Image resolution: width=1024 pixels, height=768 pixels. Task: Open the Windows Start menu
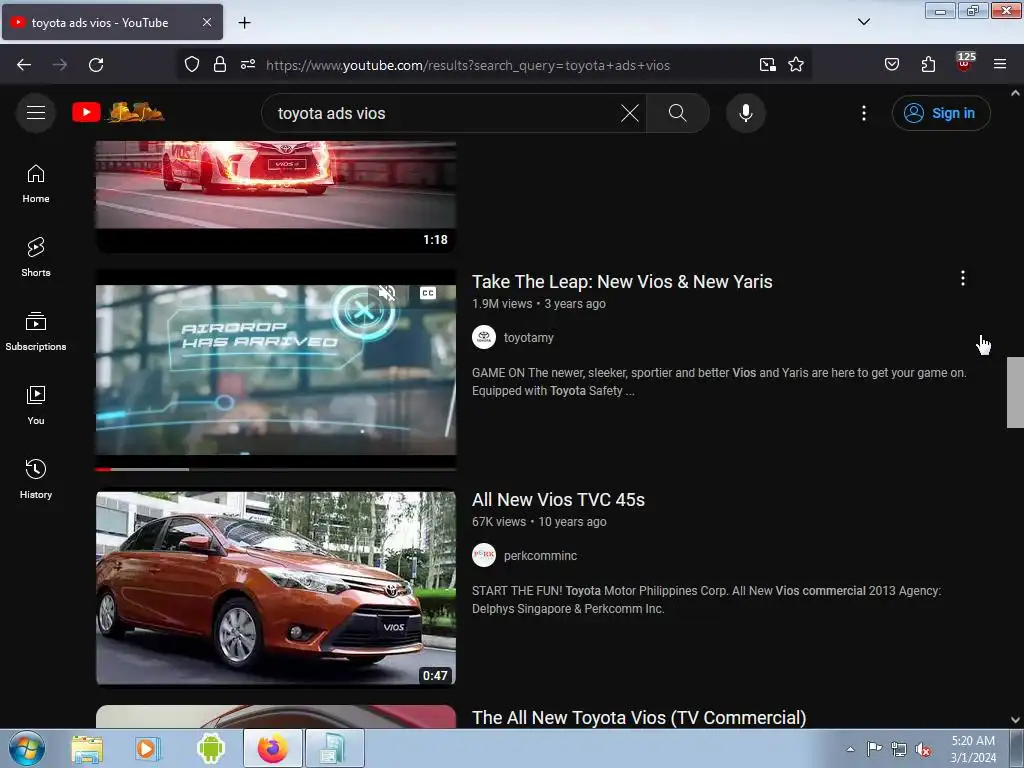(x=26, y=748)
